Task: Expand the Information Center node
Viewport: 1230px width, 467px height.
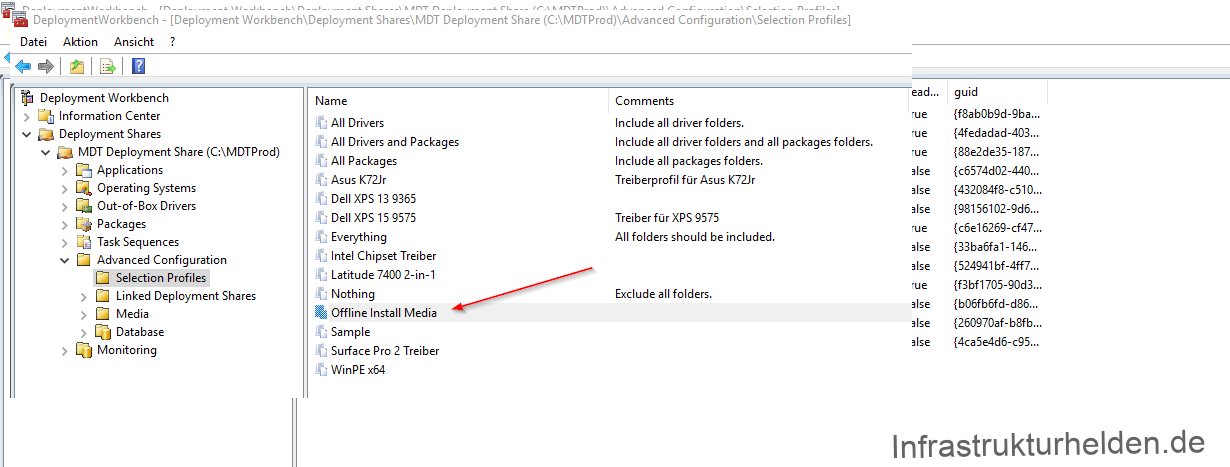Action: (x=27, y=116)
